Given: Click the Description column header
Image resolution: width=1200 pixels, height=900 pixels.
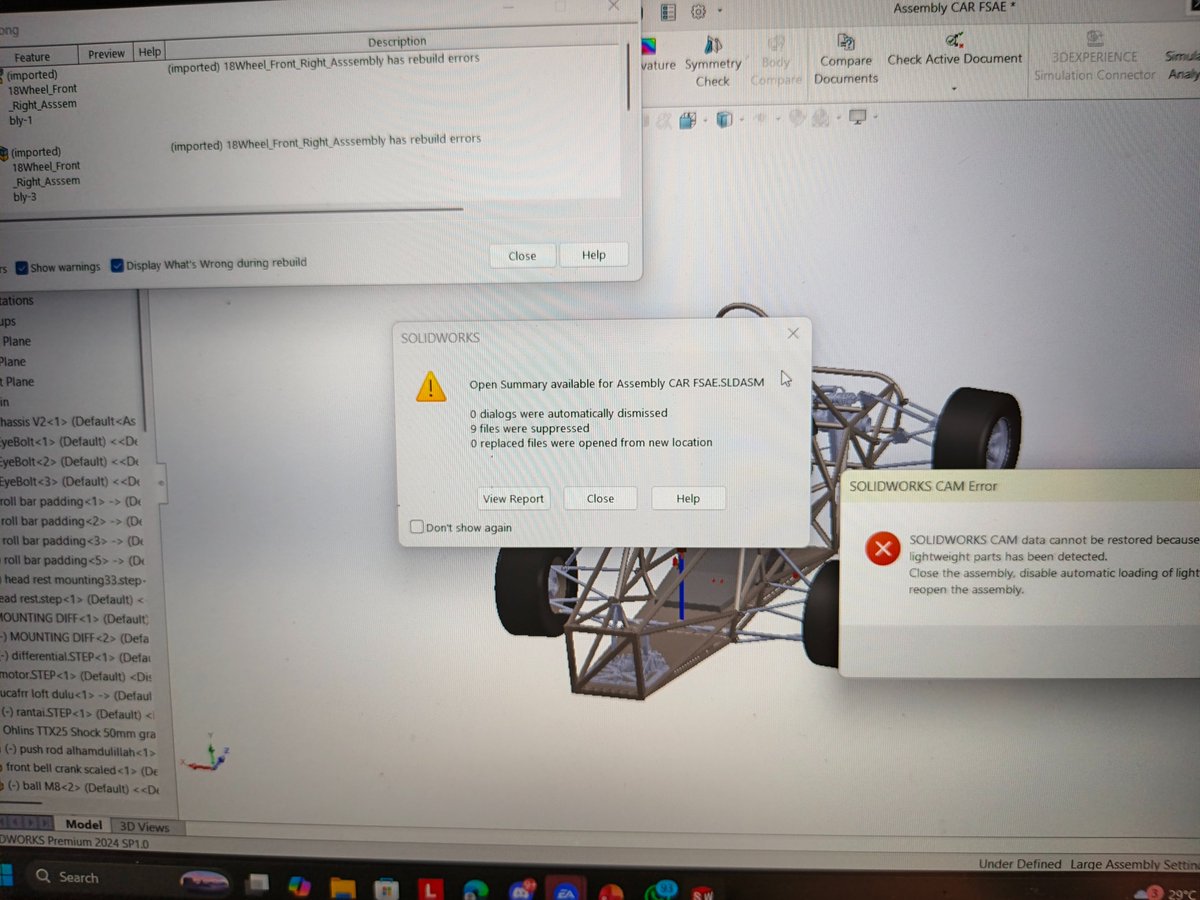Looking at the screenshot, I should (x=396, y=42).
